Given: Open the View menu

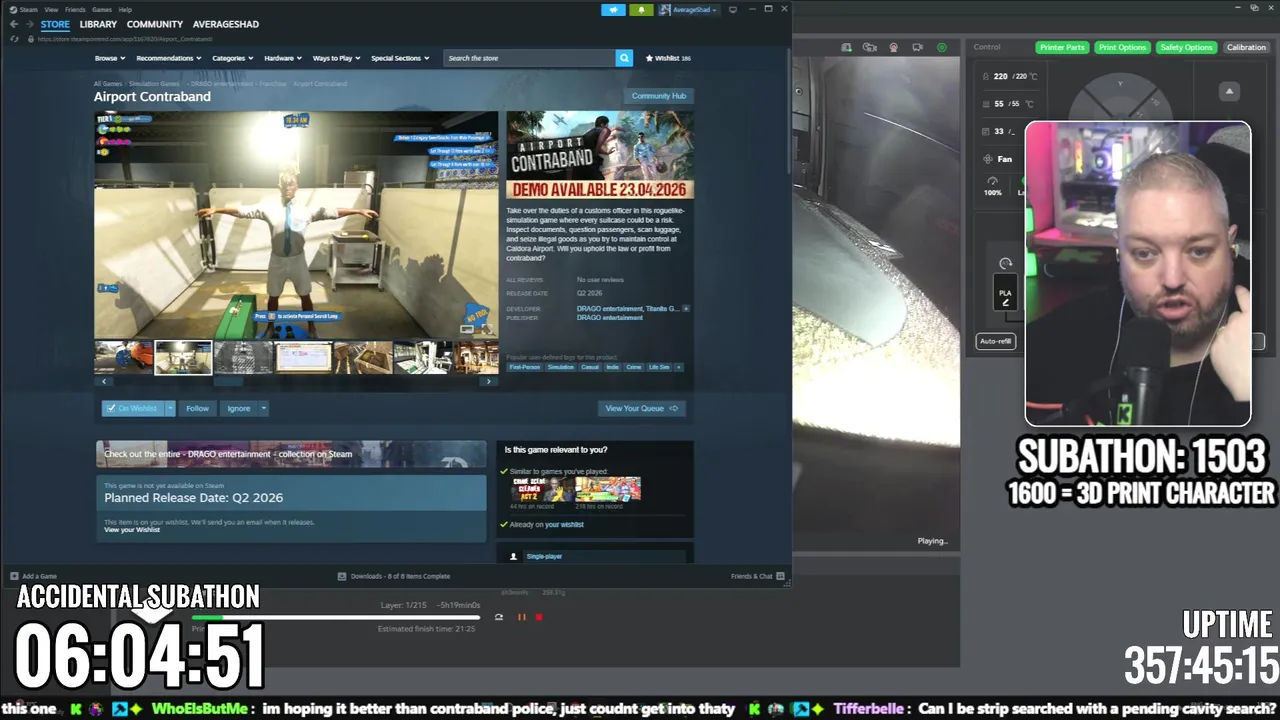Looking at the screenshot, I should click(x=51, y=9).
